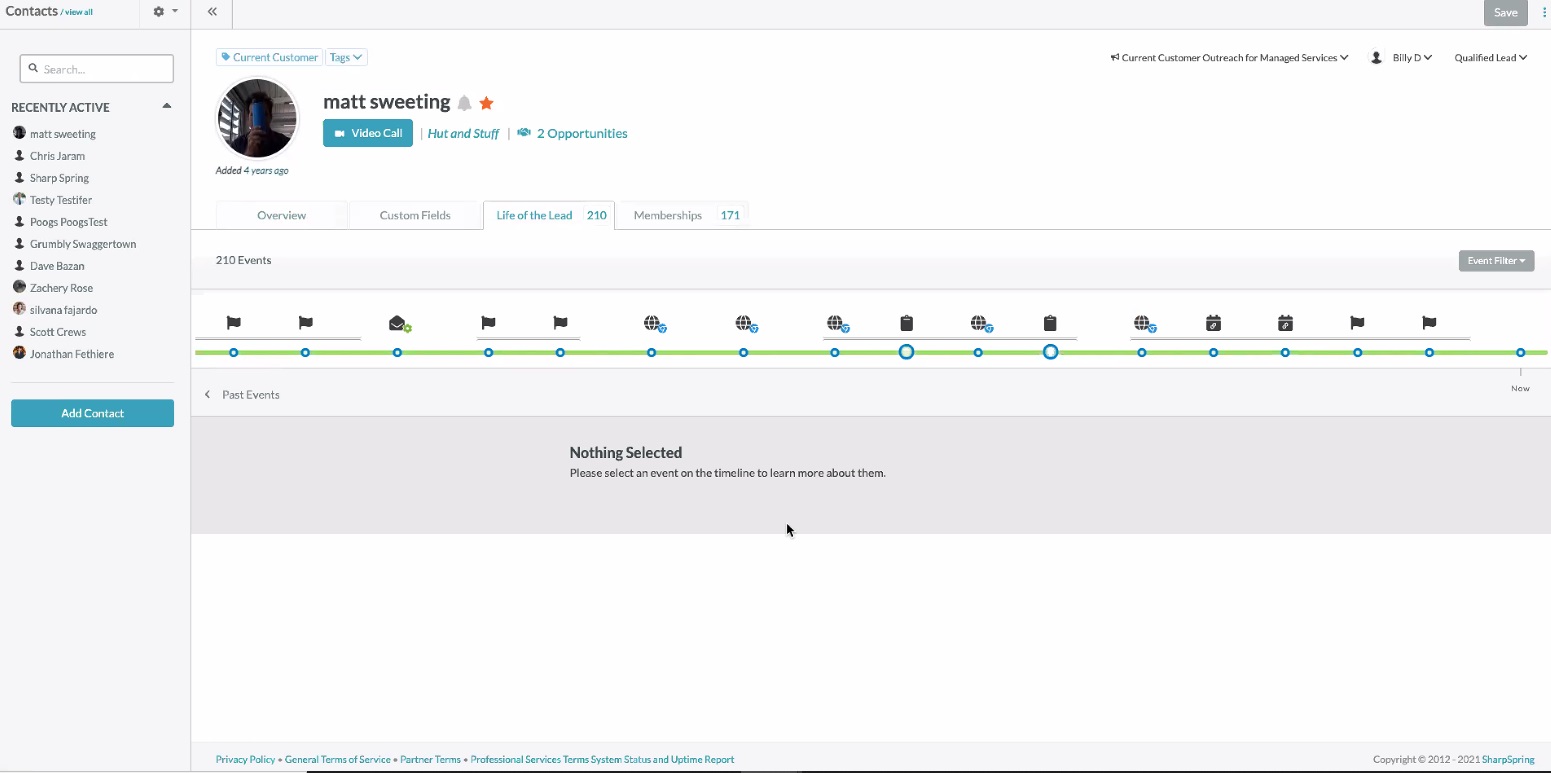Click the leftmost globe web visit icon
The image size is (1551, 773).
coord(655,323)
